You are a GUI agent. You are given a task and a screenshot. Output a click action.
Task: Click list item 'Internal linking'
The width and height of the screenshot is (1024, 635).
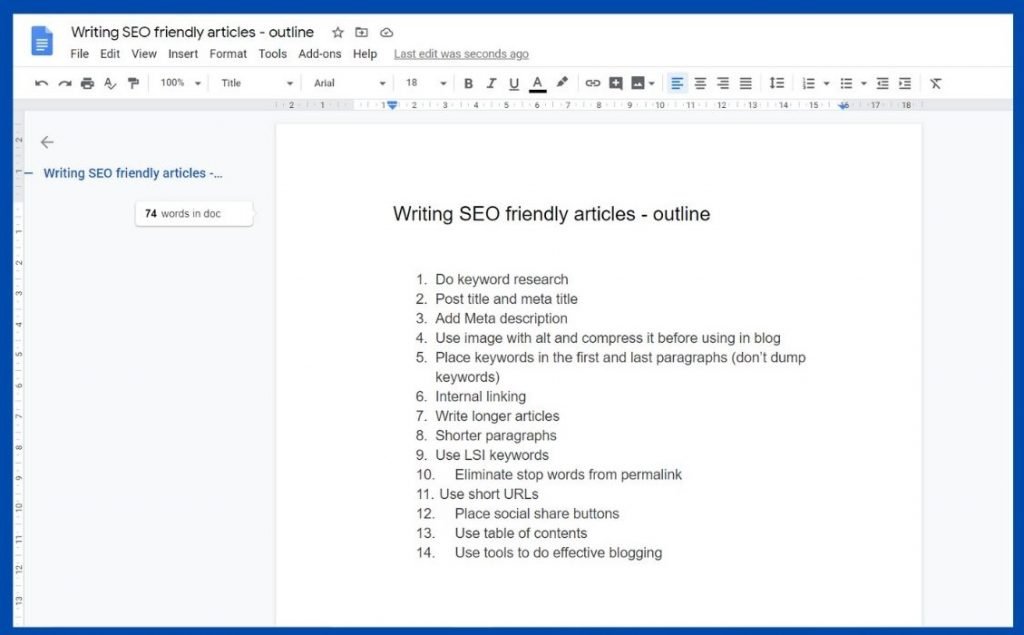[480, 397]
